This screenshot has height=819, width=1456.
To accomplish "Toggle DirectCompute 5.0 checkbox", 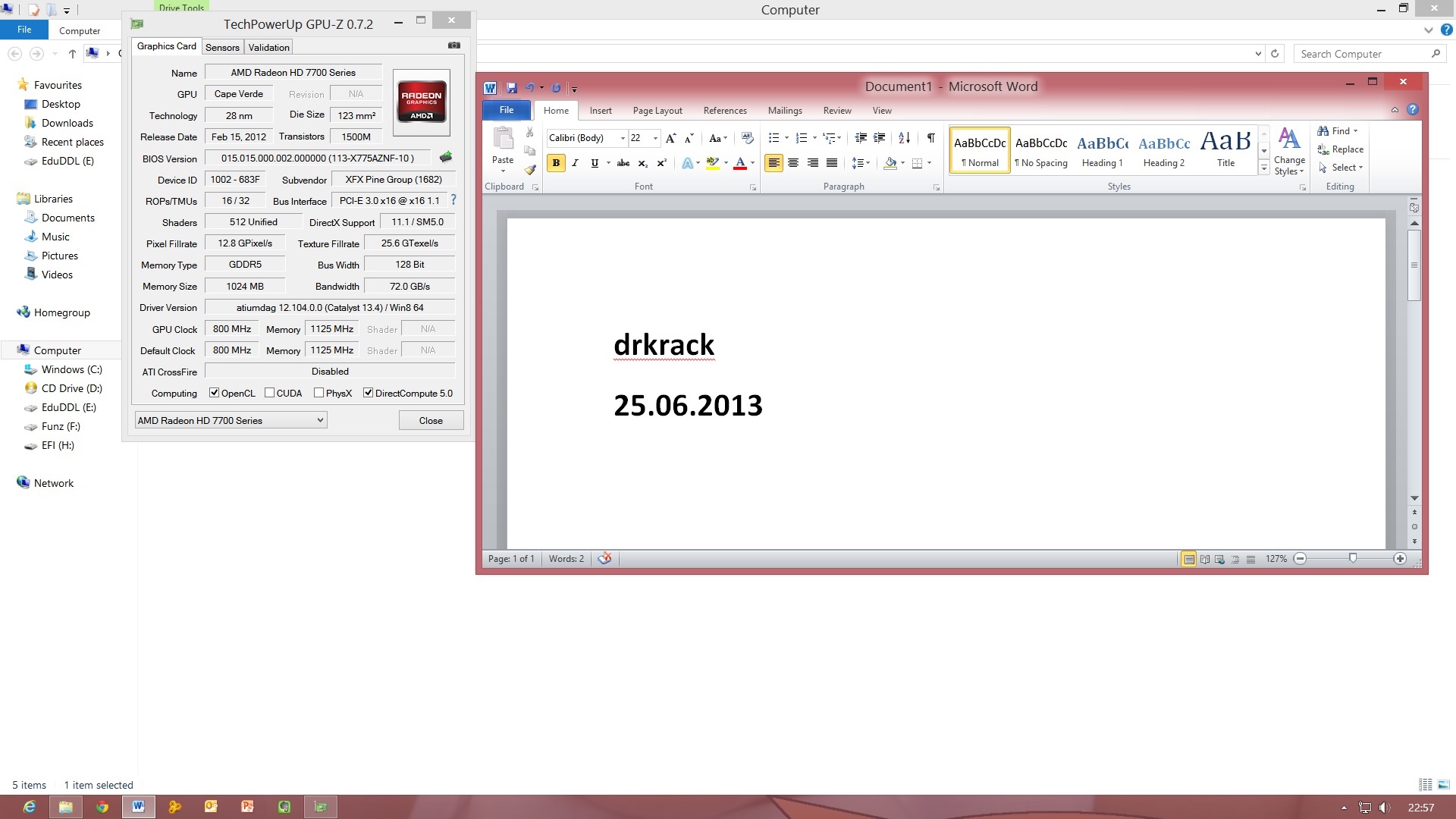I will [368, 393].
